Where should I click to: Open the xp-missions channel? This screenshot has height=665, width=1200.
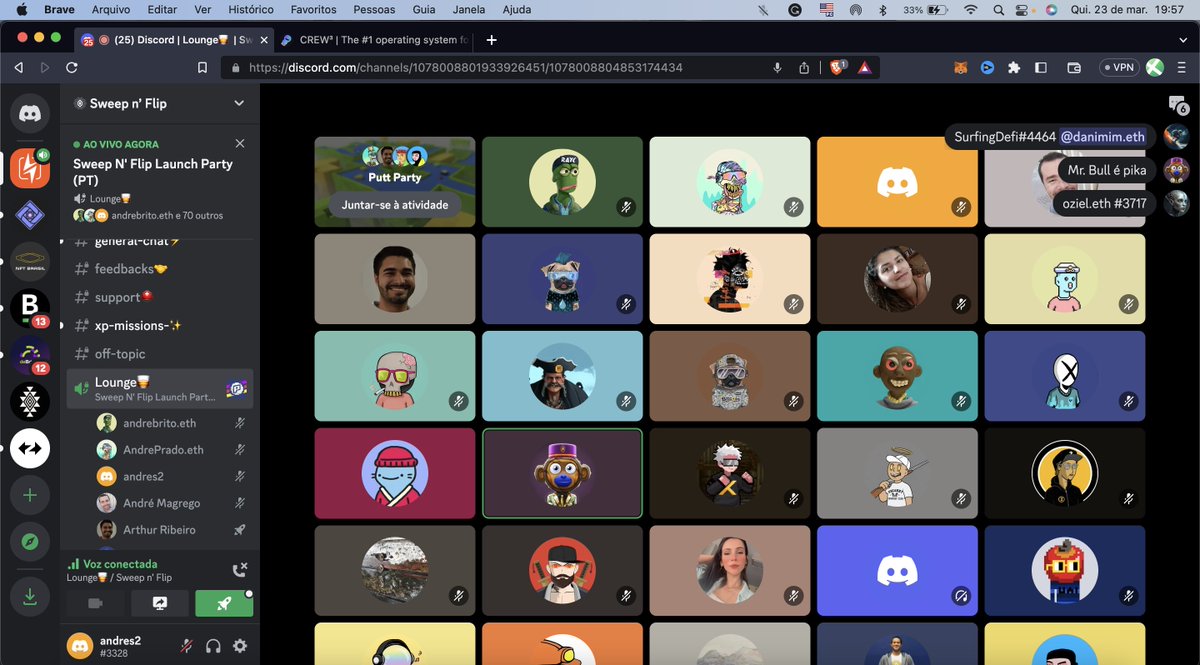point(160,325)
